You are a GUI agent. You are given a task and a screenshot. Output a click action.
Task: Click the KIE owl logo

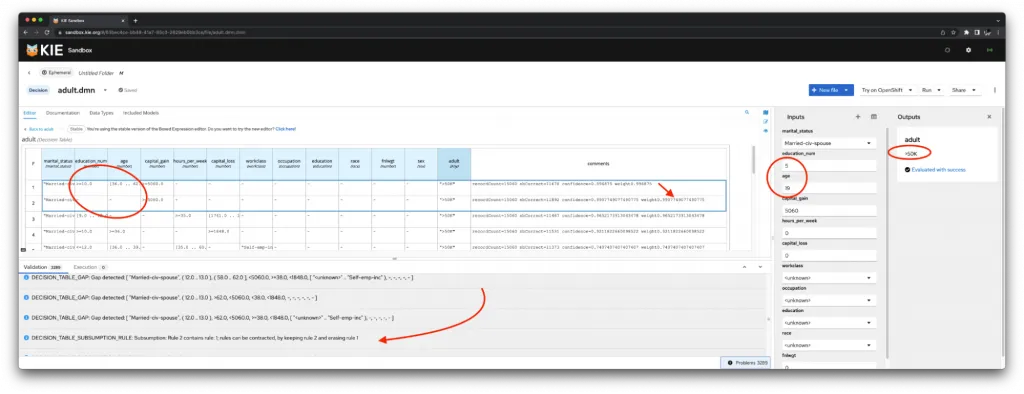point(32,50)
